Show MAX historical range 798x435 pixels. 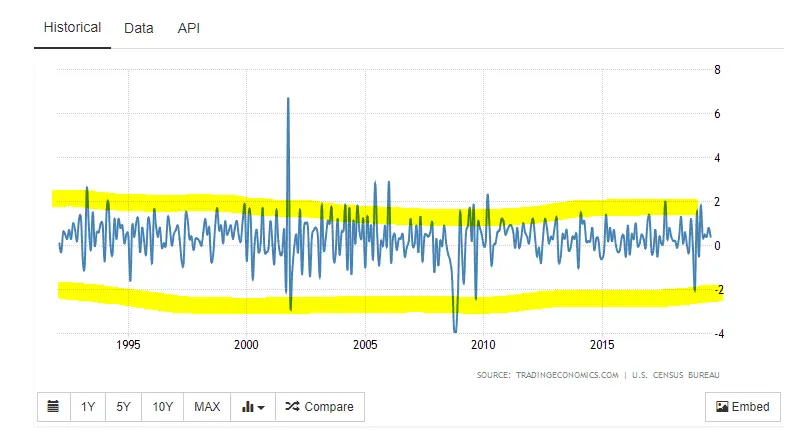tap(207, 407)
